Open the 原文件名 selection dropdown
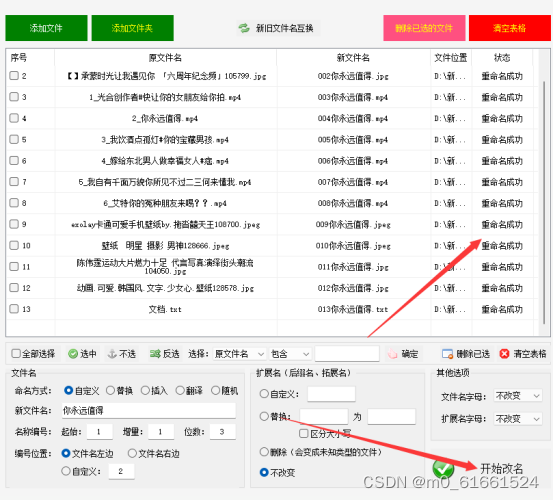This screenshot has width=554, height=500. [239, 354]
